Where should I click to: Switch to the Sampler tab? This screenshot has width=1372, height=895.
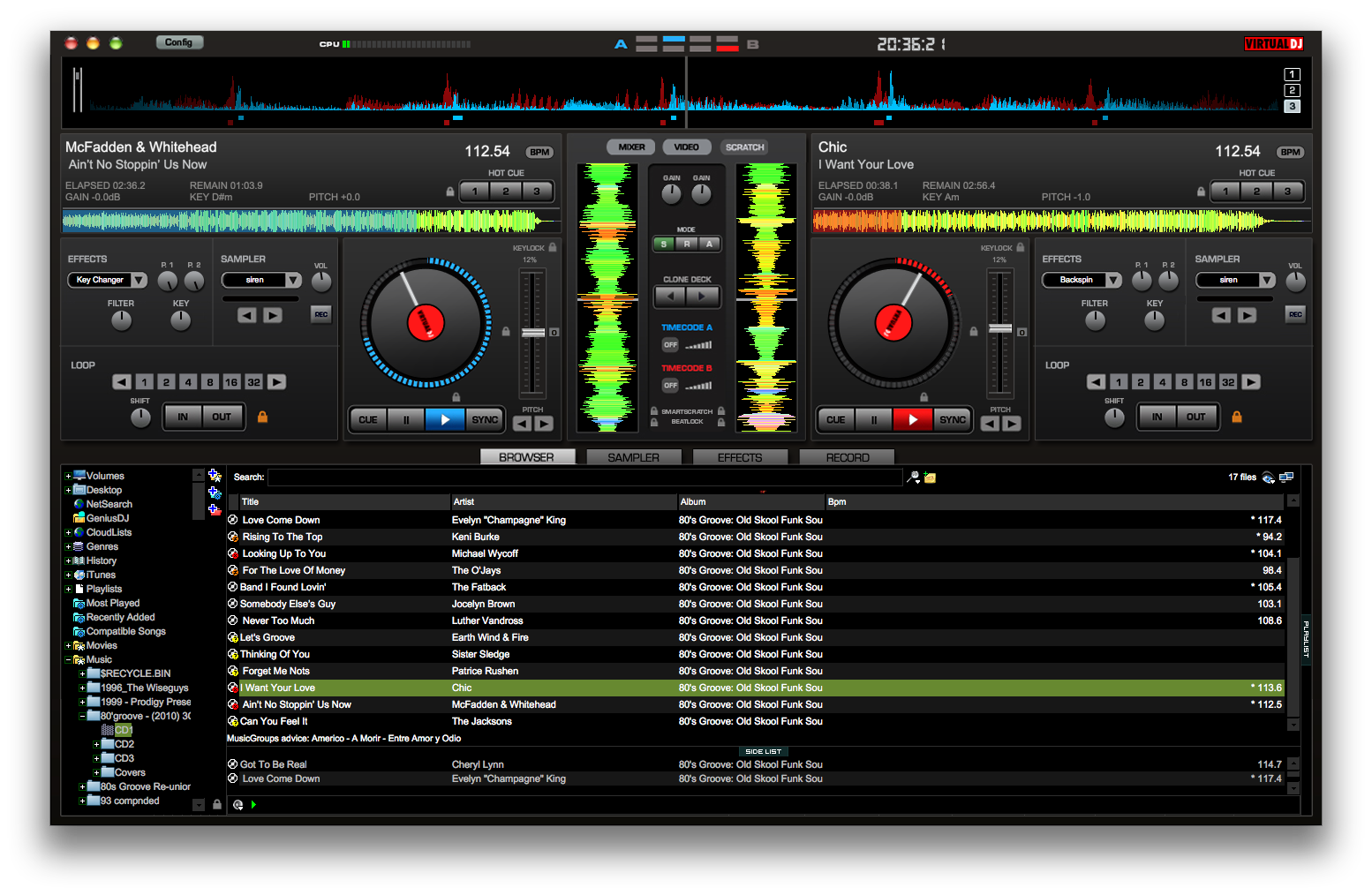634,457
